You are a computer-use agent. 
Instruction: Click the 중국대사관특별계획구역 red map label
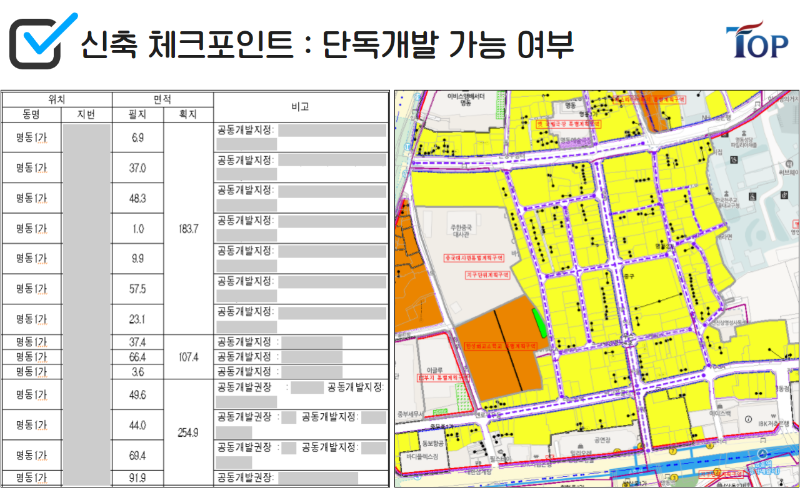(474, 258)
